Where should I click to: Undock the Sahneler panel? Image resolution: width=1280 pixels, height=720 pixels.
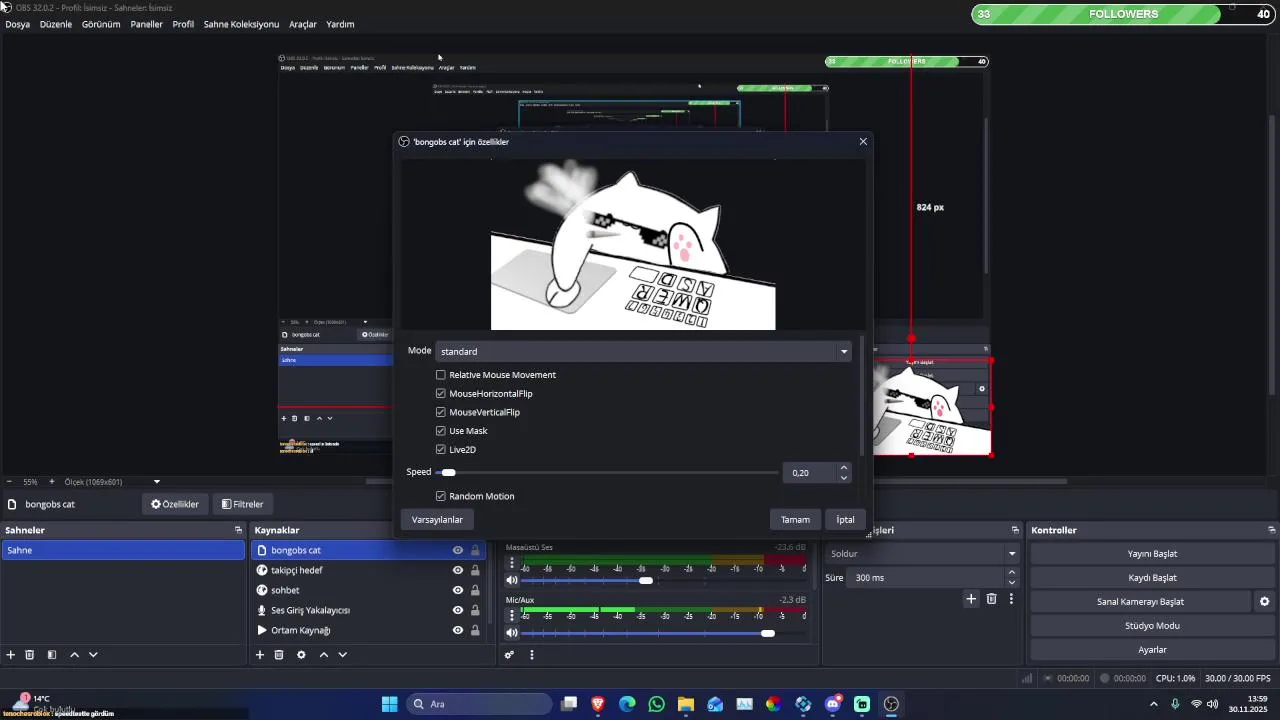click(x=238, y=530)
